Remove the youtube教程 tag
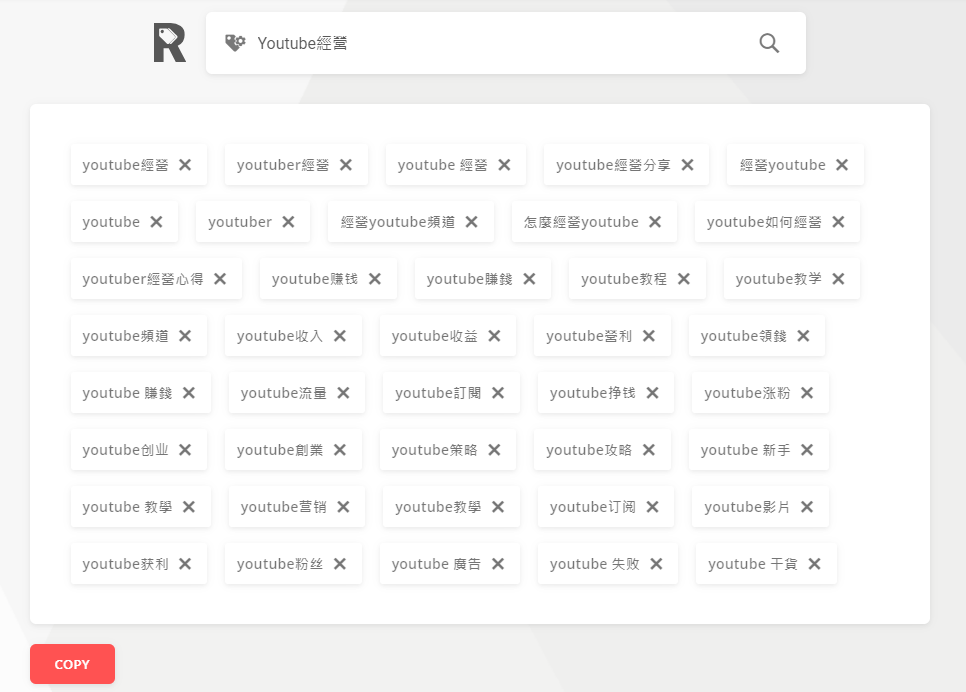 (684, 279)
